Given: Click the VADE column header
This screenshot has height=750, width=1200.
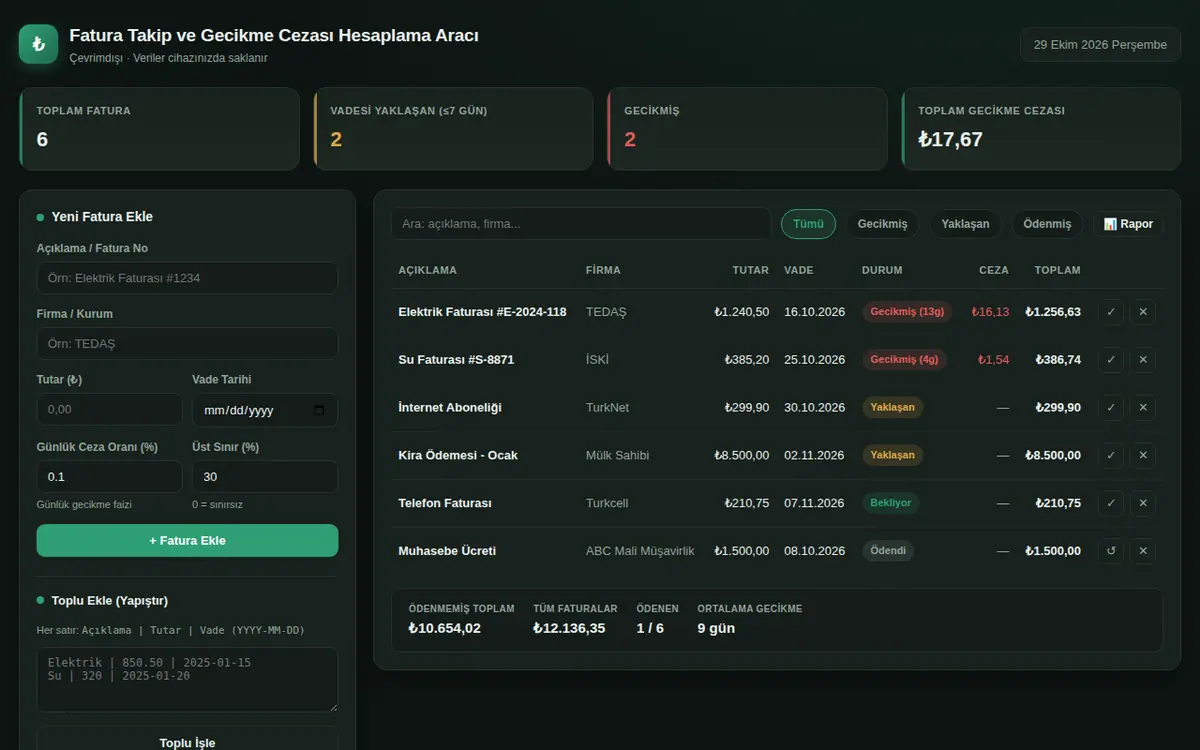Looking at the screenshot, I should click(x=799, y=270).
